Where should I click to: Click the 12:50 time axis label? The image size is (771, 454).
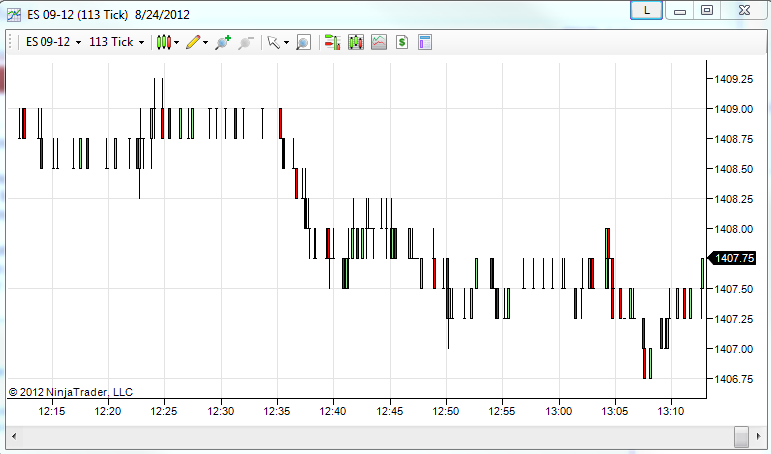(x=446, y=411)
